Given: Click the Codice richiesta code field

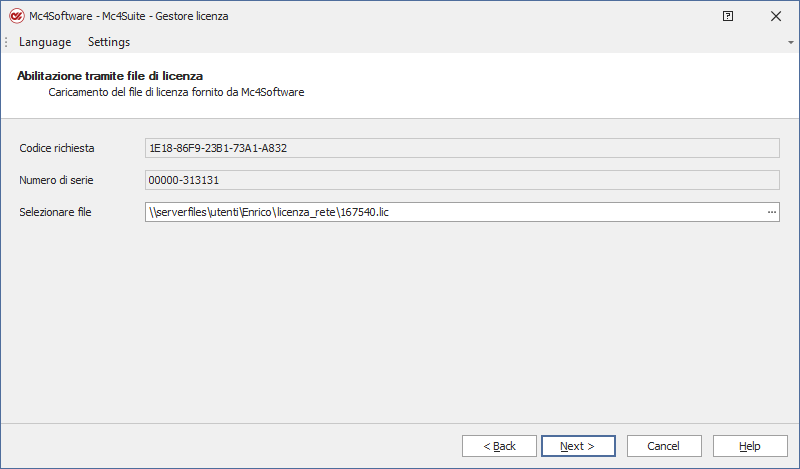Looking at the screenshot, I should [x=462, y=148].
